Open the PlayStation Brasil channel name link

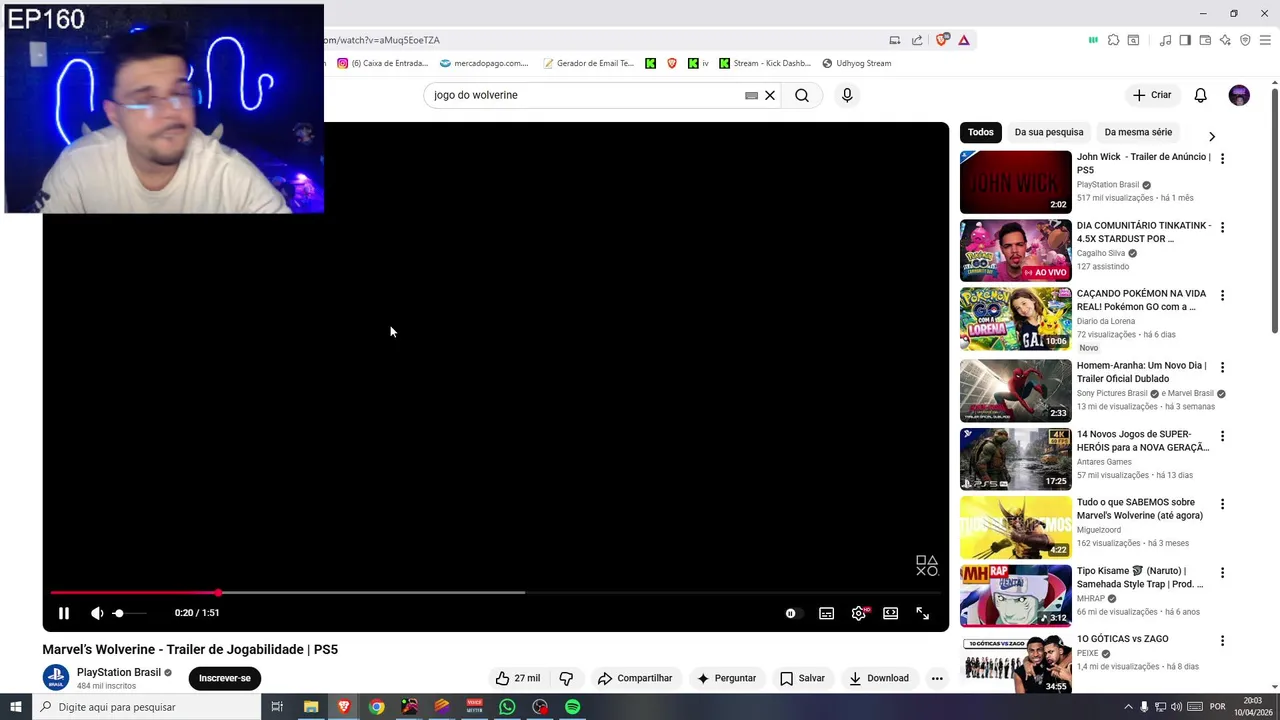pos(119,672)
